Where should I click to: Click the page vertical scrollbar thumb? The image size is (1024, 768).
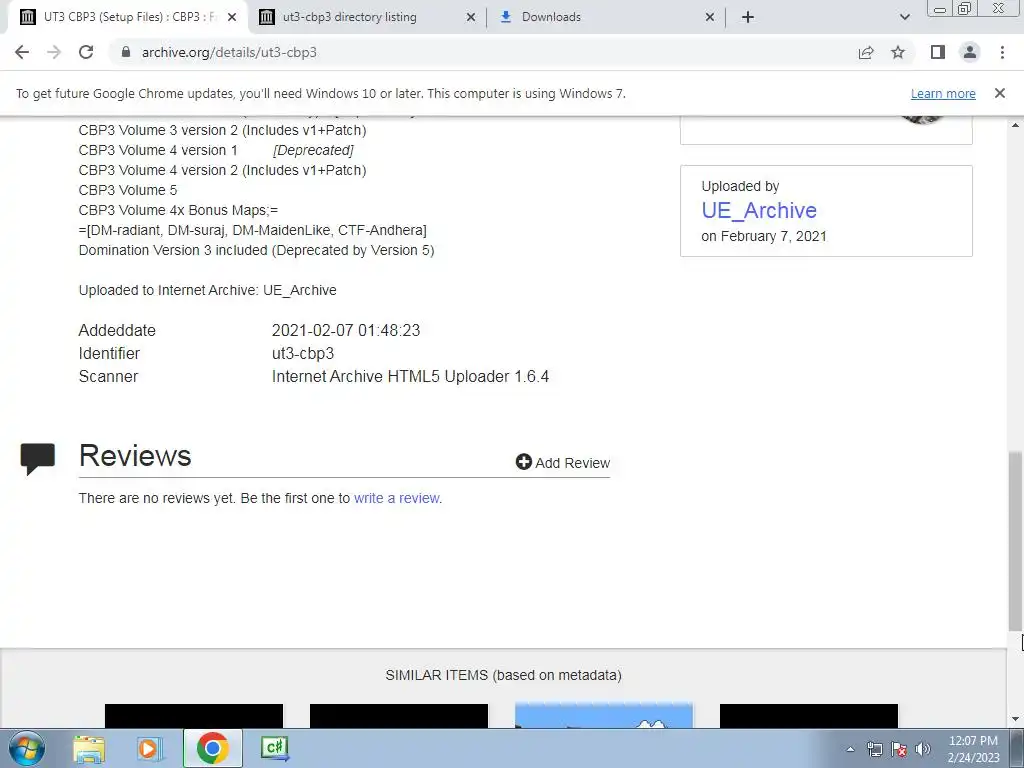tap(1016, 541)
